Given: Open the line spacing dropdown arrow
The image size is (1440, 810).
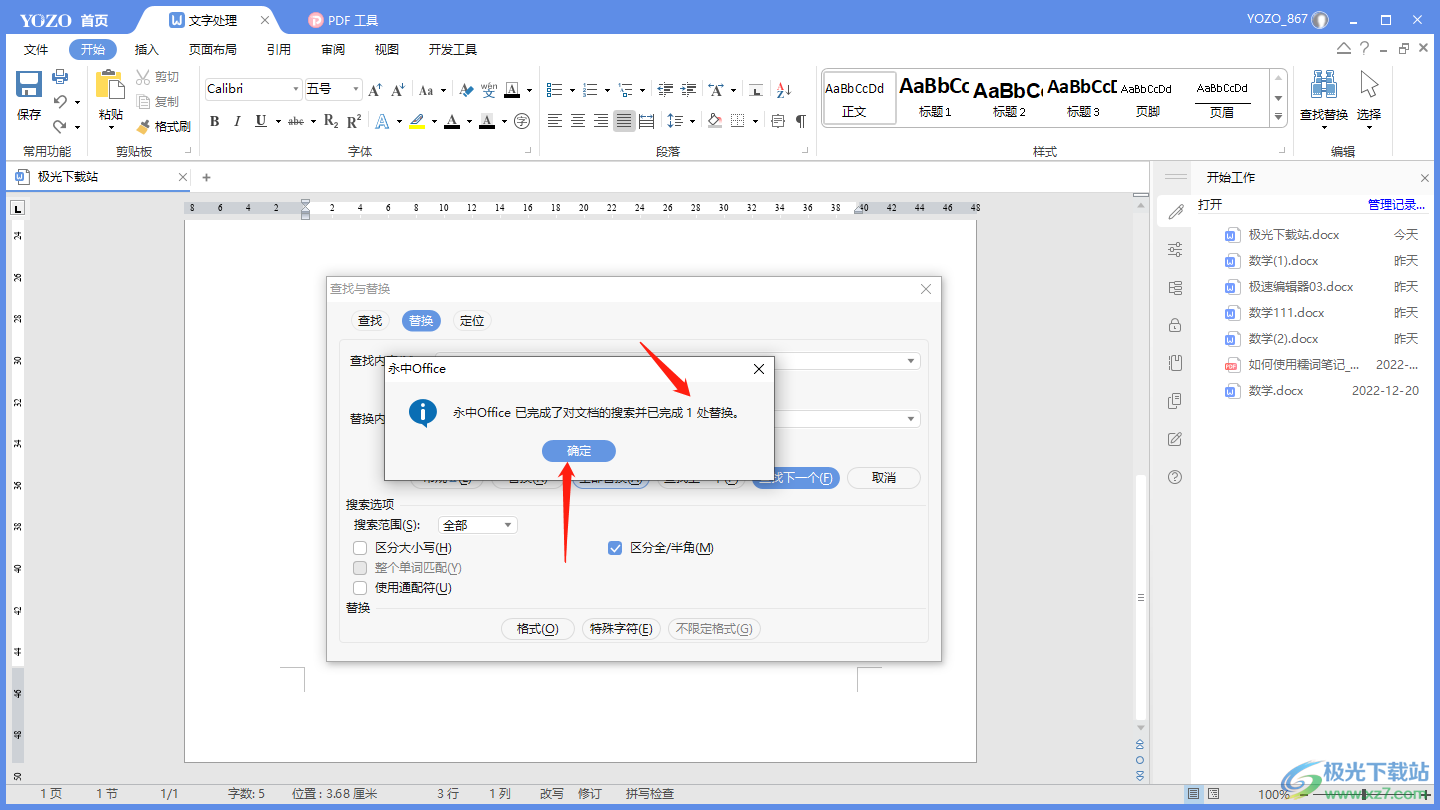Looking at the screenshot, I should tap(692, 121).
